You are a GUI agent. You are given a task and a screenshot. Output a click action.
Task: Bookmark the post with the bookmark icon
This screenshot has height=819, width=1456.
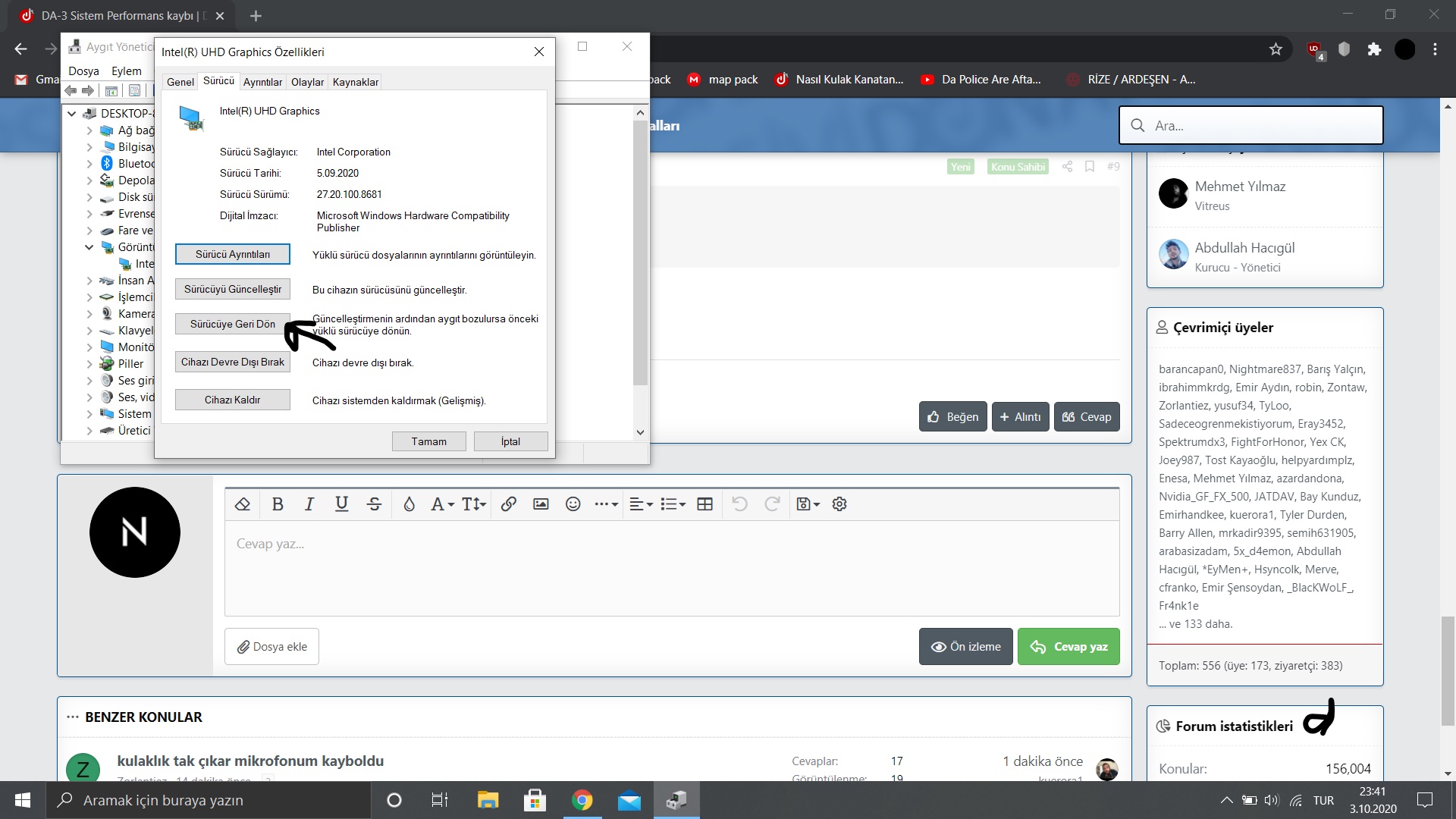pyautogui.click(x=1090, y=167)
